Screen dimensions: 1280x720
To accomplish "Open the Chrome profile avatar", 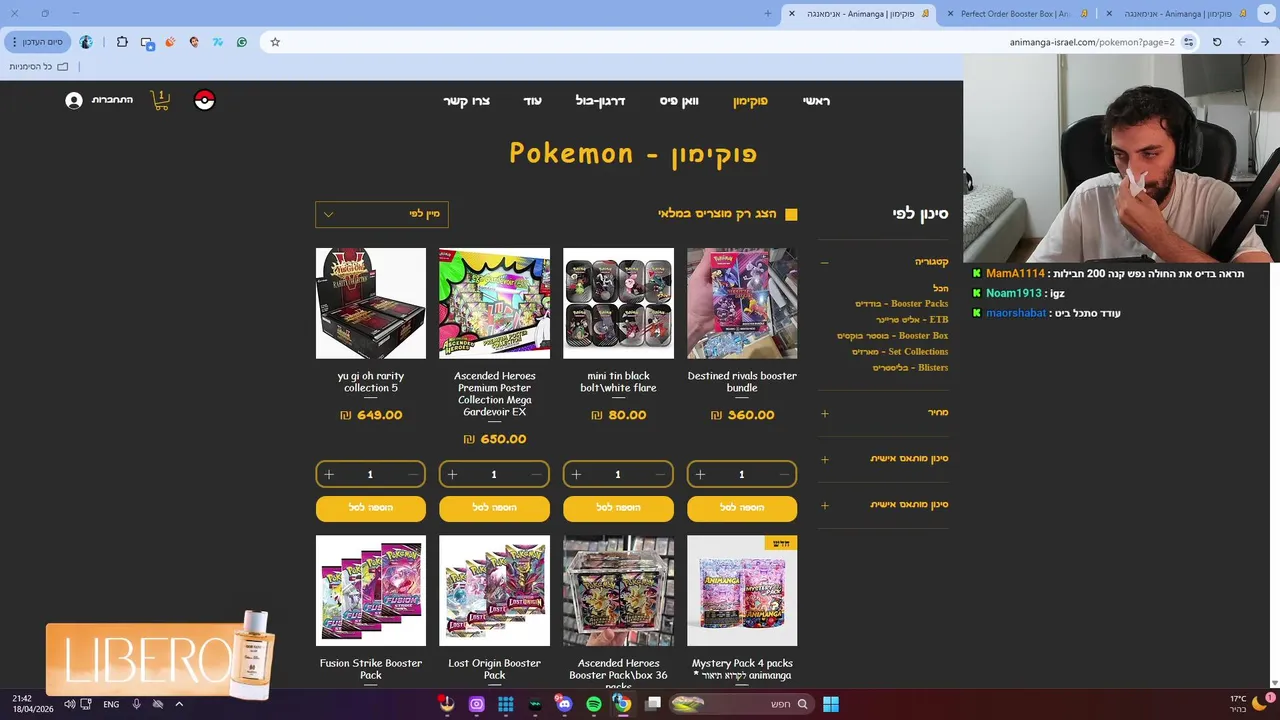I will [x=86, y=42].
